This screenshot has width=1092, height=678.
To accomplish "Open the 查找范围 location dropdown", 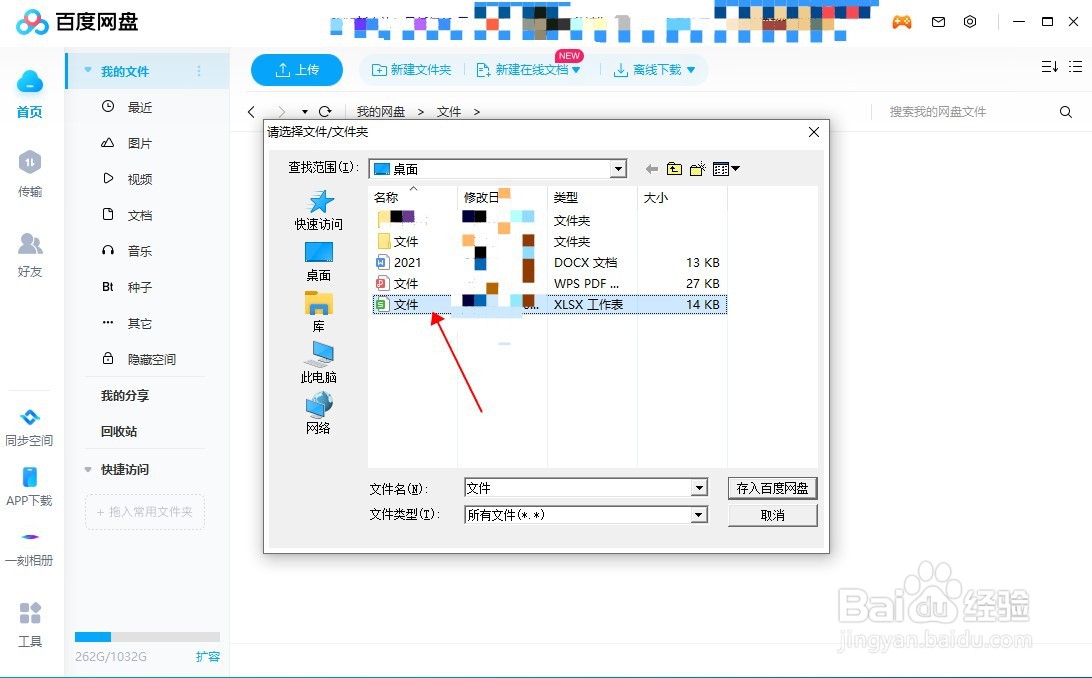I will [x=618, y=168].
